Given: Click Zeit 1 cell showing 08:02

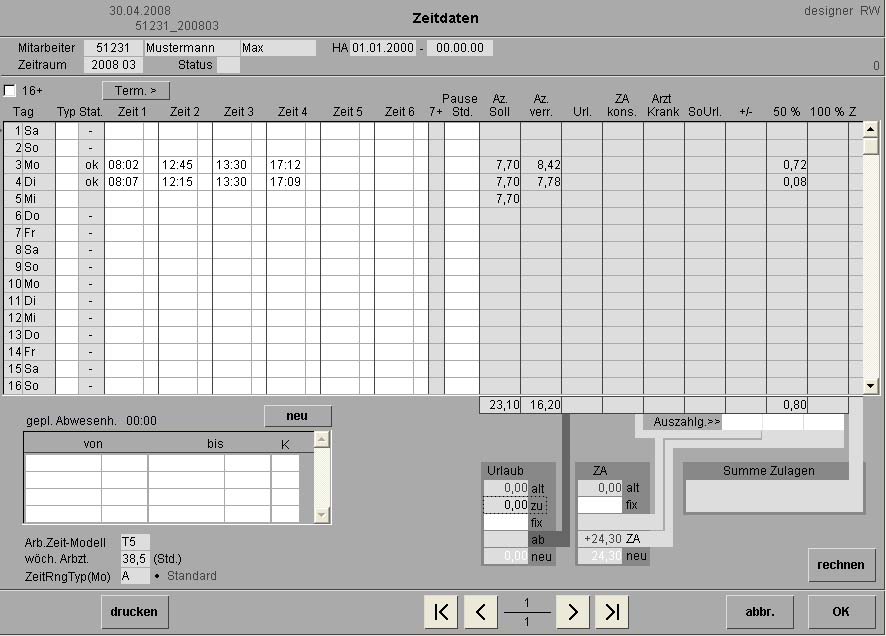Looking at the screenshot, I should click(x=123, y=165).
